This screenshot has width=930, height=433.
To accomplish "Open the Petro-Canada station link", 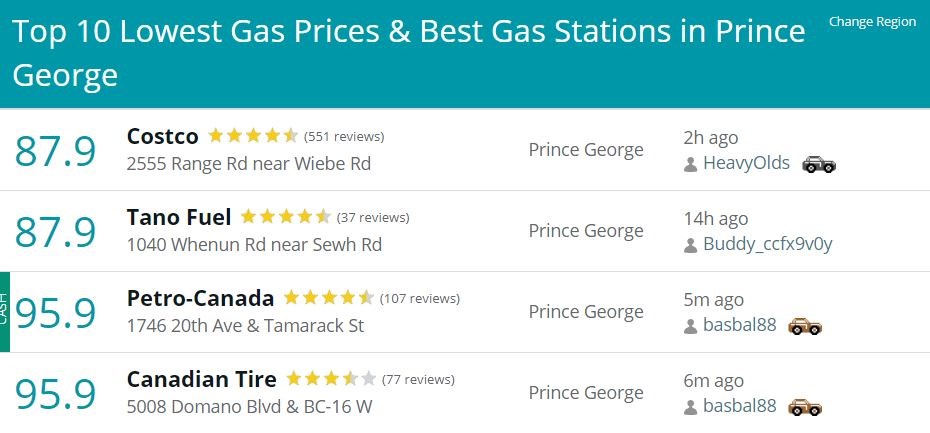I will pos(200,298).
